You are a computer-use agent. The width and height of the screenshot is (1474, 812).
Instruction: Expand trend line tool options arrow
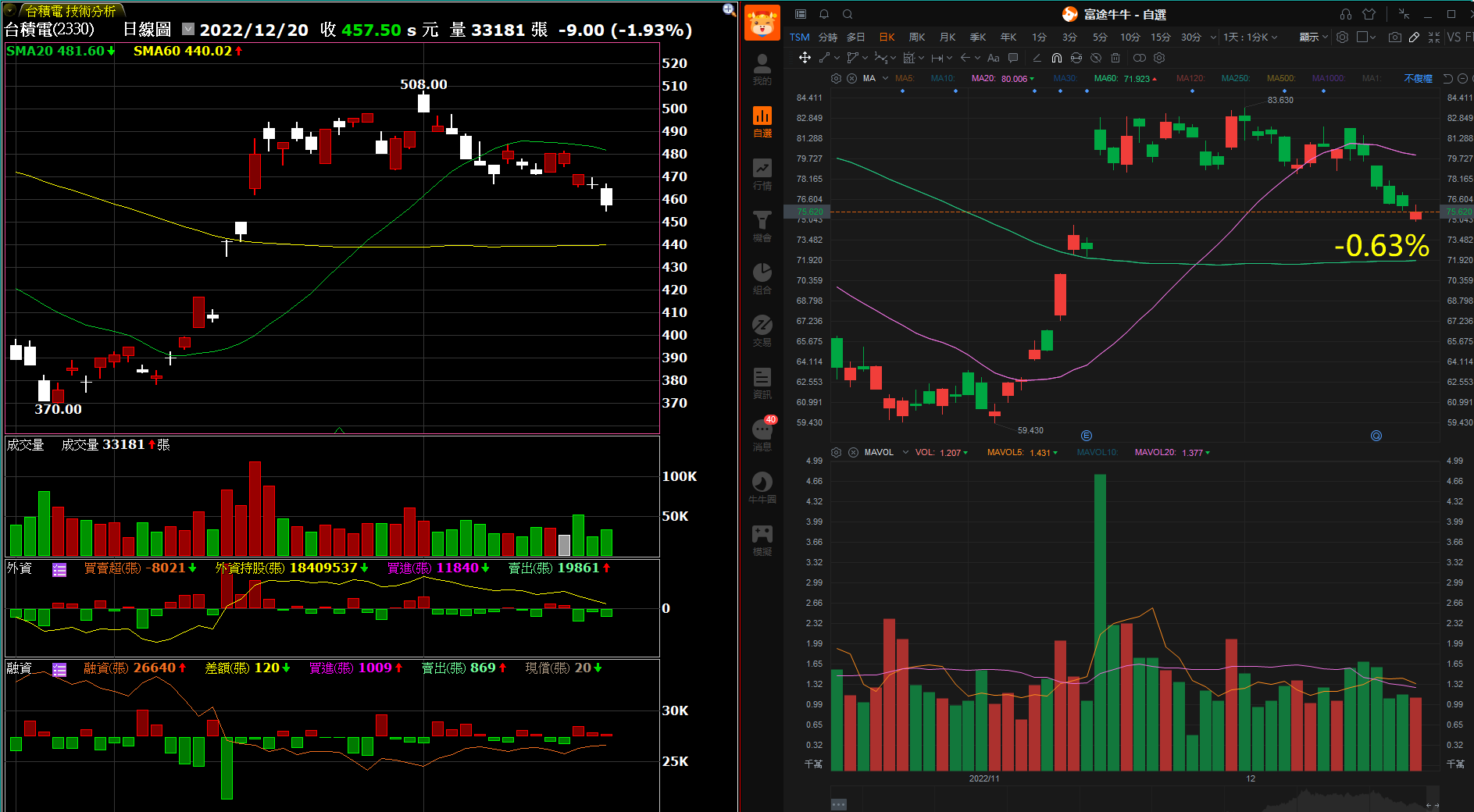[x=837, y=58]
